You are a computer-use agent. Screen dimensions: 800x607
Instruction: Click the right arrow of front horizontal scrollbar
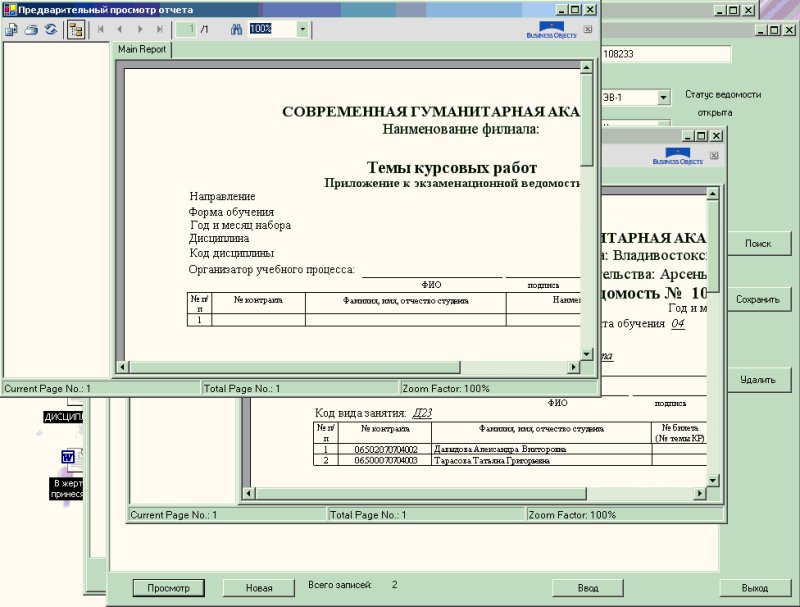[573, 367]
